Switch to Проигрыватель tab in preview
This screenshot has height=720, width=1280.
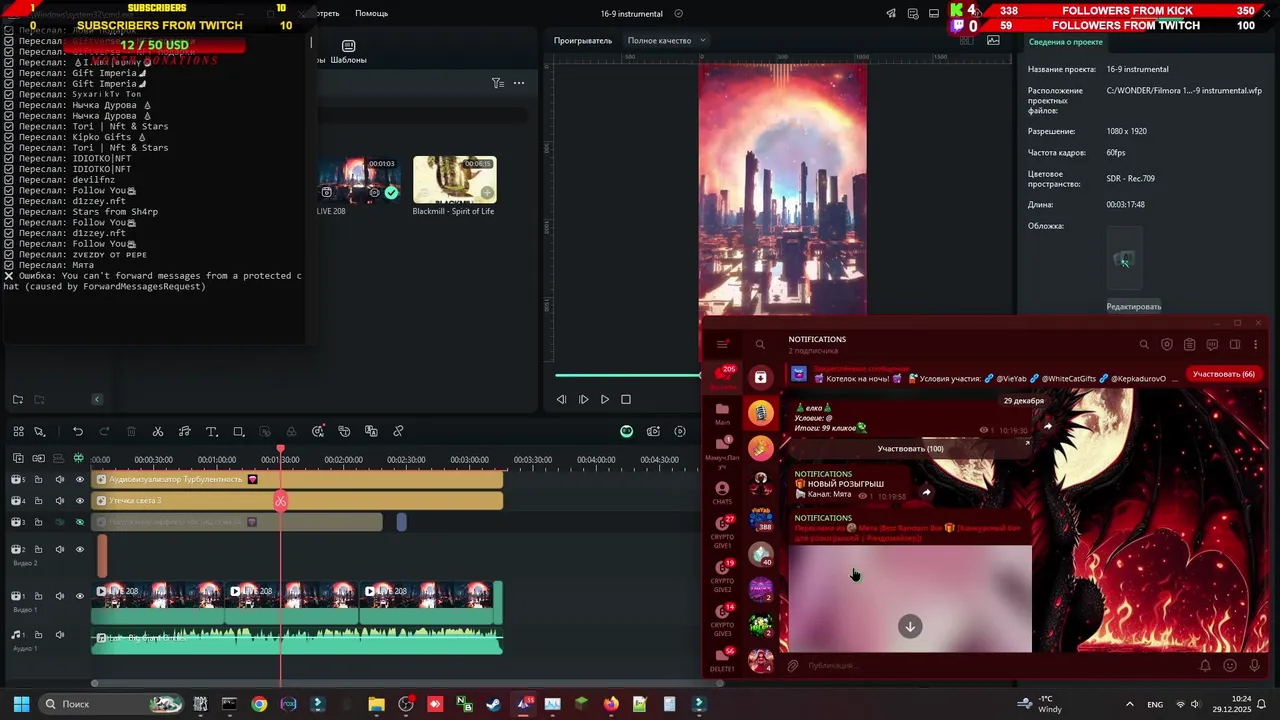click(583, 41)
